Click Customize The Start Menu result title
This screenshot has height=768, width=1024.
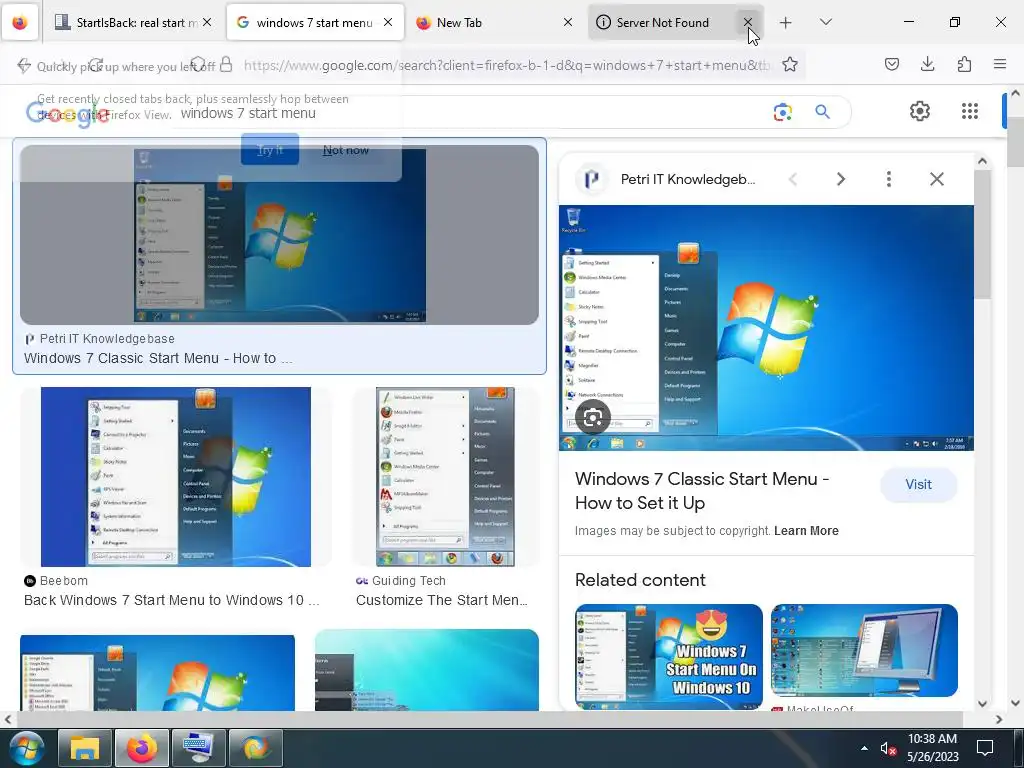441,600
